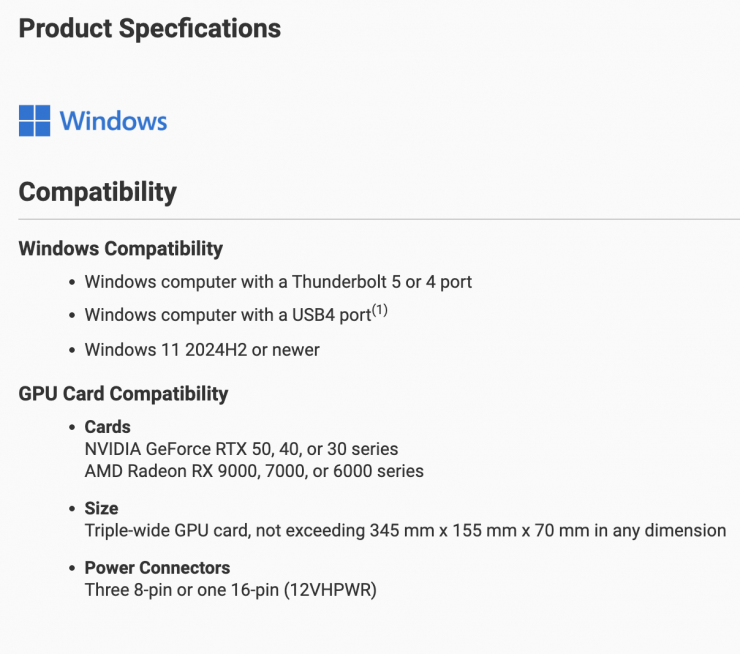
Task: Click the bullet before Thunderbolt port item
Action: point(72,283)
